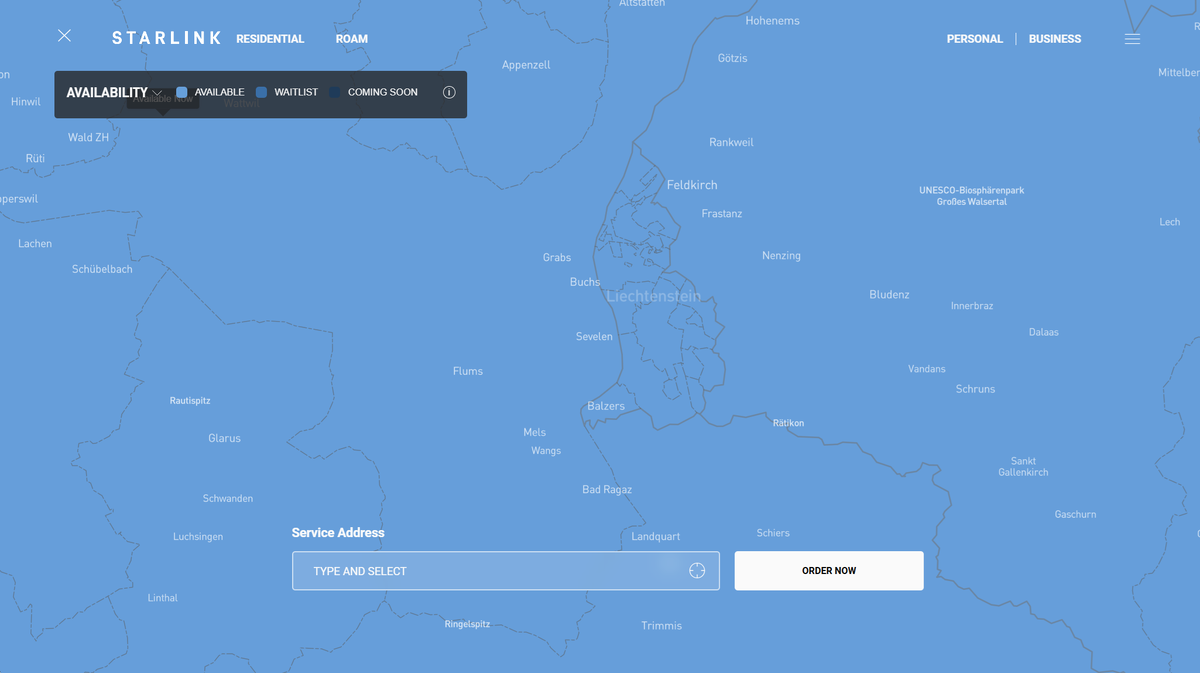The width and height of the screenshot is (1200, 673).
Task: Click the Schruns map label
Action: point(975,389)
